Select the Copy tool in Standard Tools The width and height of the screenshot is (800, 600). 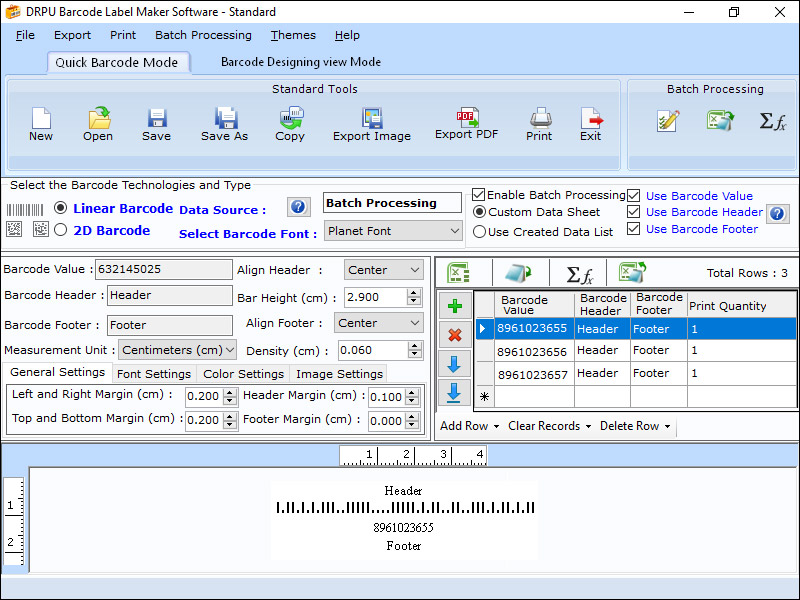point(289,118)
